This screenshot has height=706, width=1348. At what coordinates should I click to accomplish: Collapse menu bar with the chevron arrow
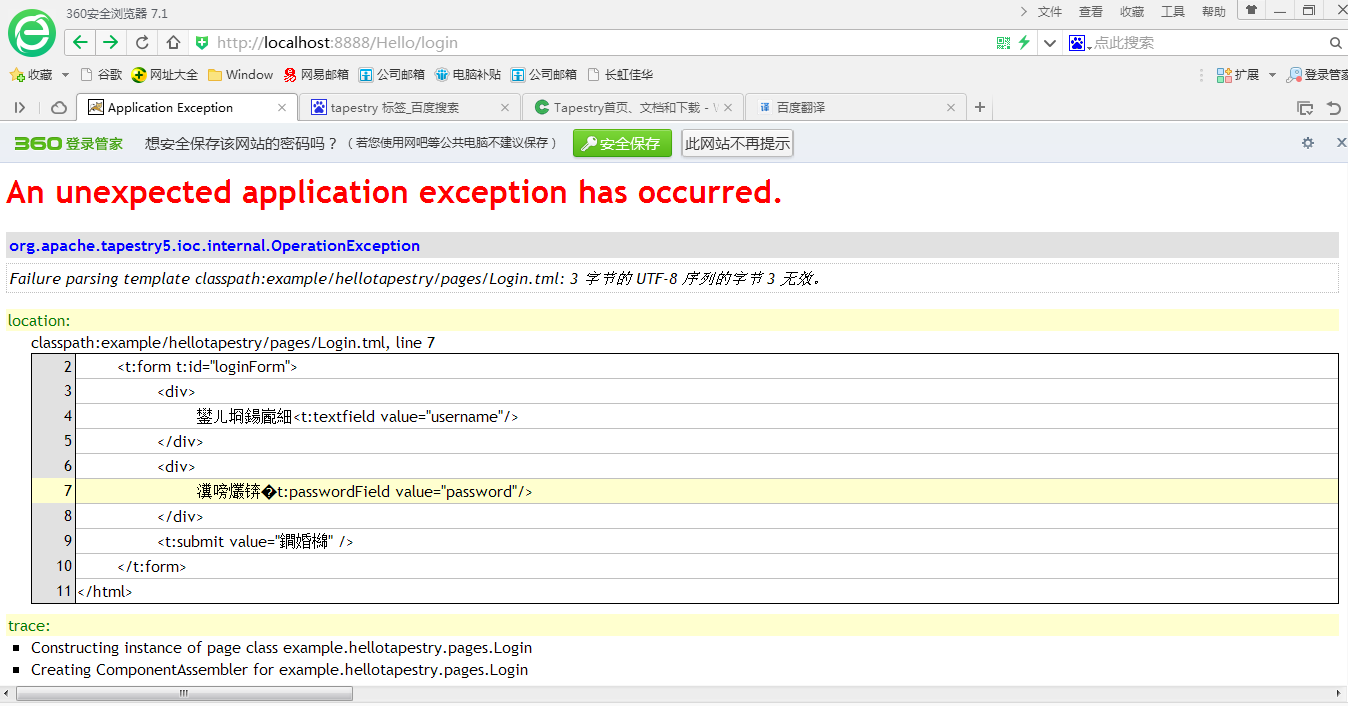[x=1023, y=12]
